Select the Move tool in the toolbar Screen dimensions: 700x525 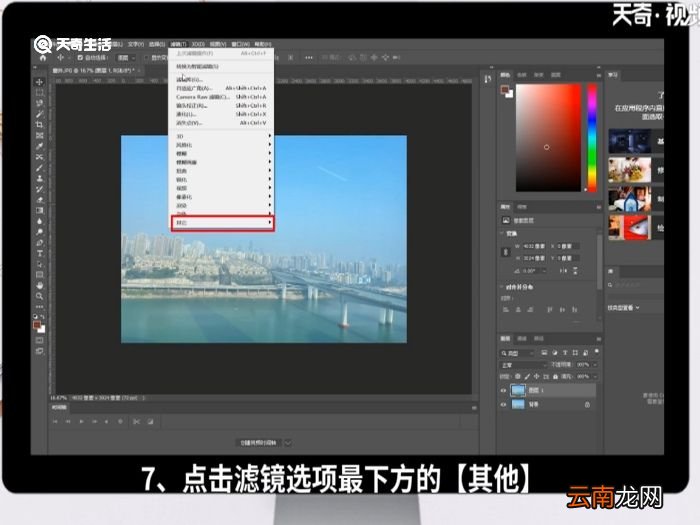pos(39,82)
